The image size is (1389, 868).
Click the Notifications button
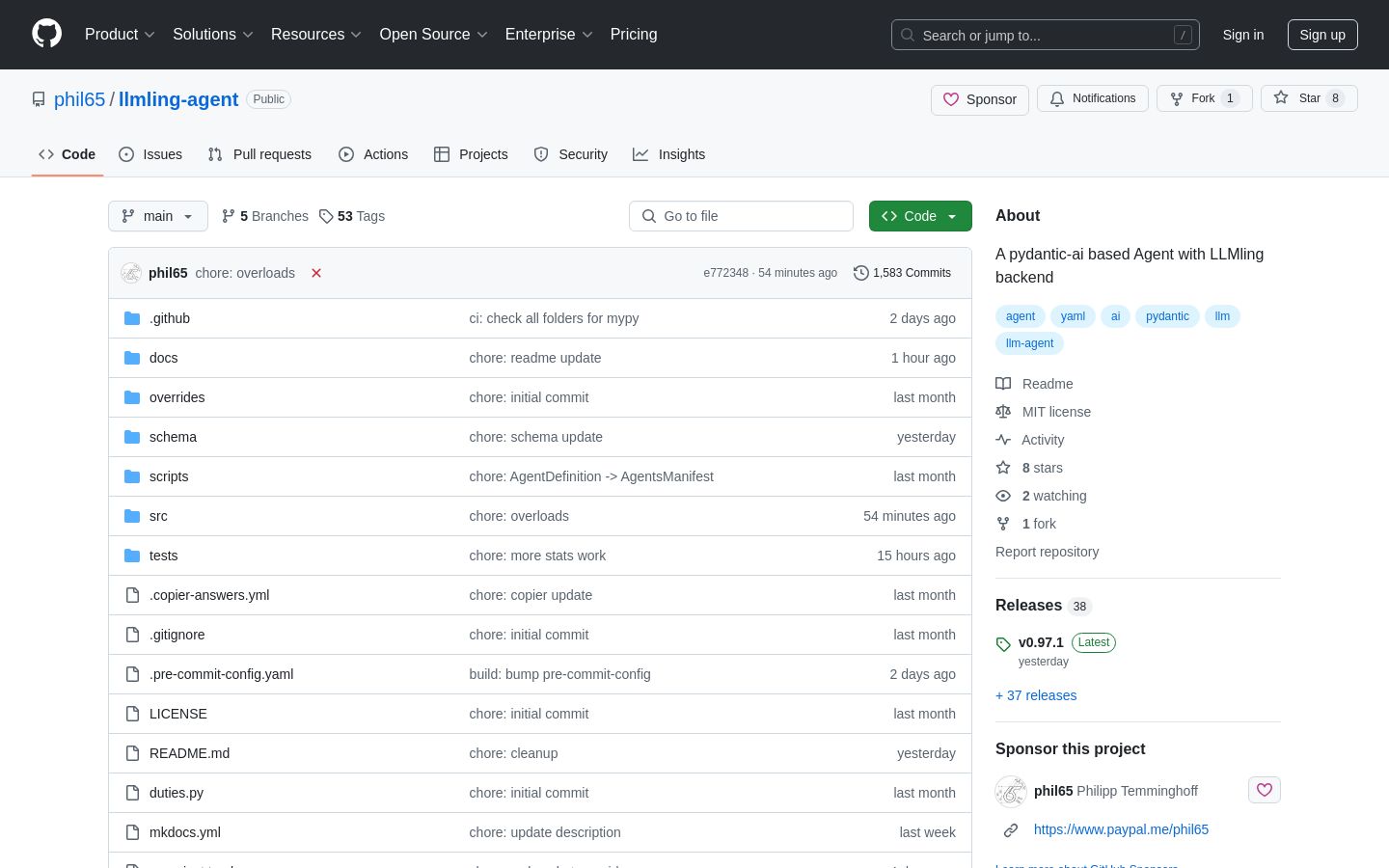(1093, 98)
